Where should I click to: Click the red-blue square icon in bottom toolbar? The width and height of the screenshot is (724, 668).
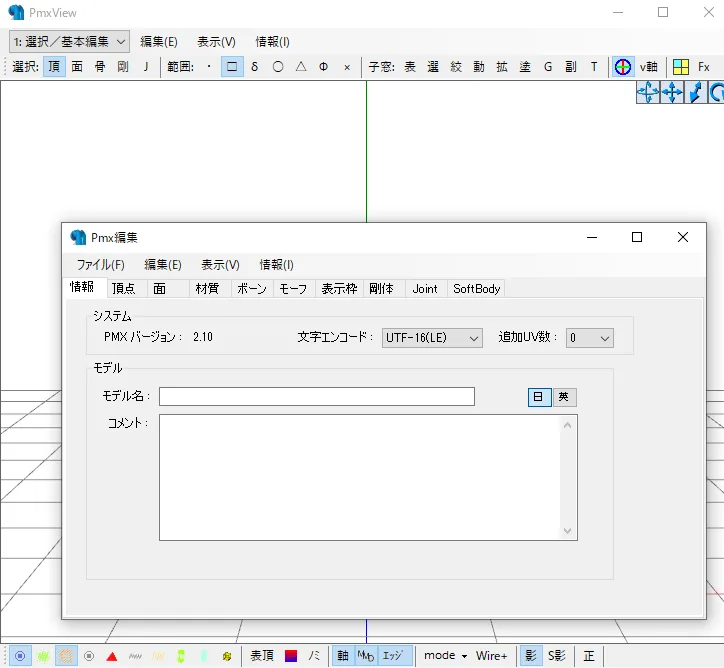[x=291, y=656]
